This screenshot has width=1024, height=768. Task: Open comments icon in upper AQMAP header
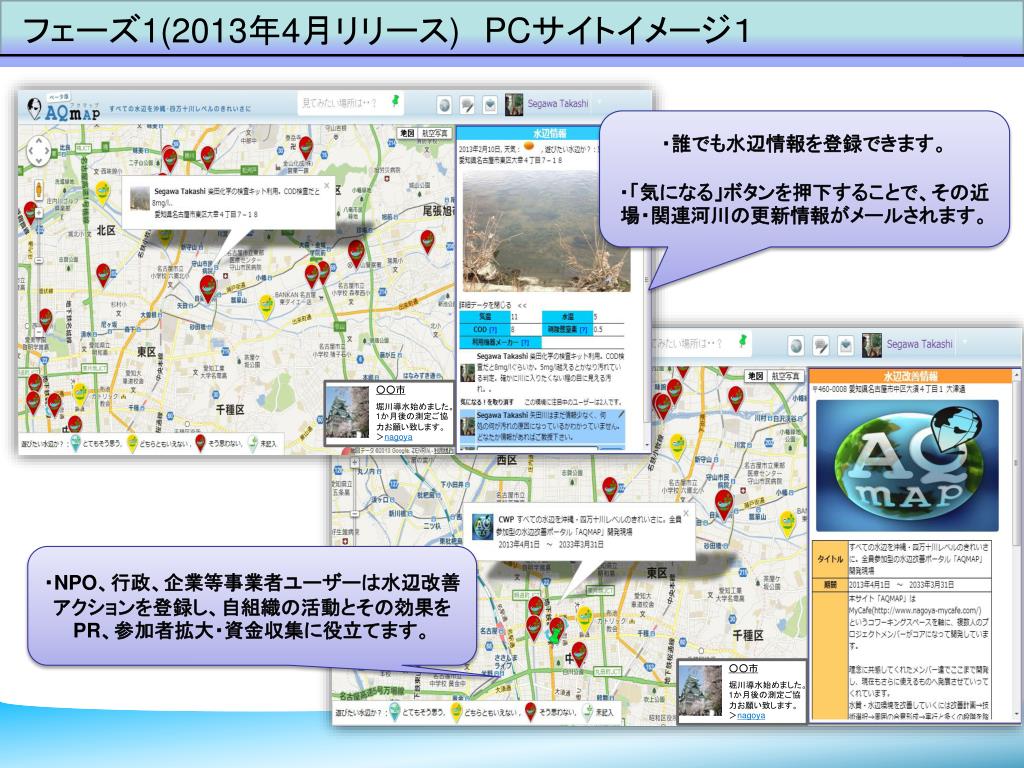467,104
